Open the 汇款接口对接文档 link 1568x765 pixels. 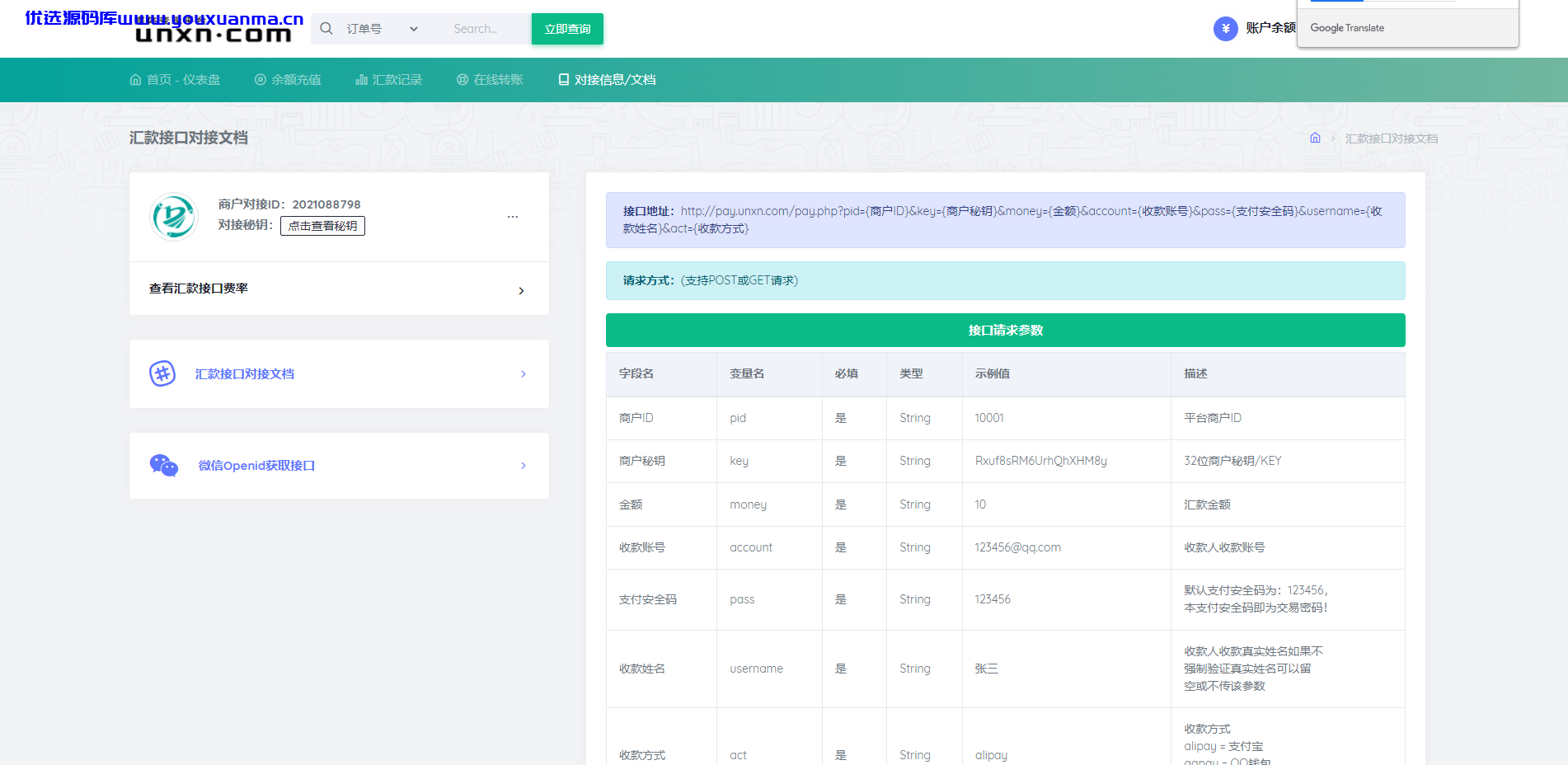click(x=245, y=374)
